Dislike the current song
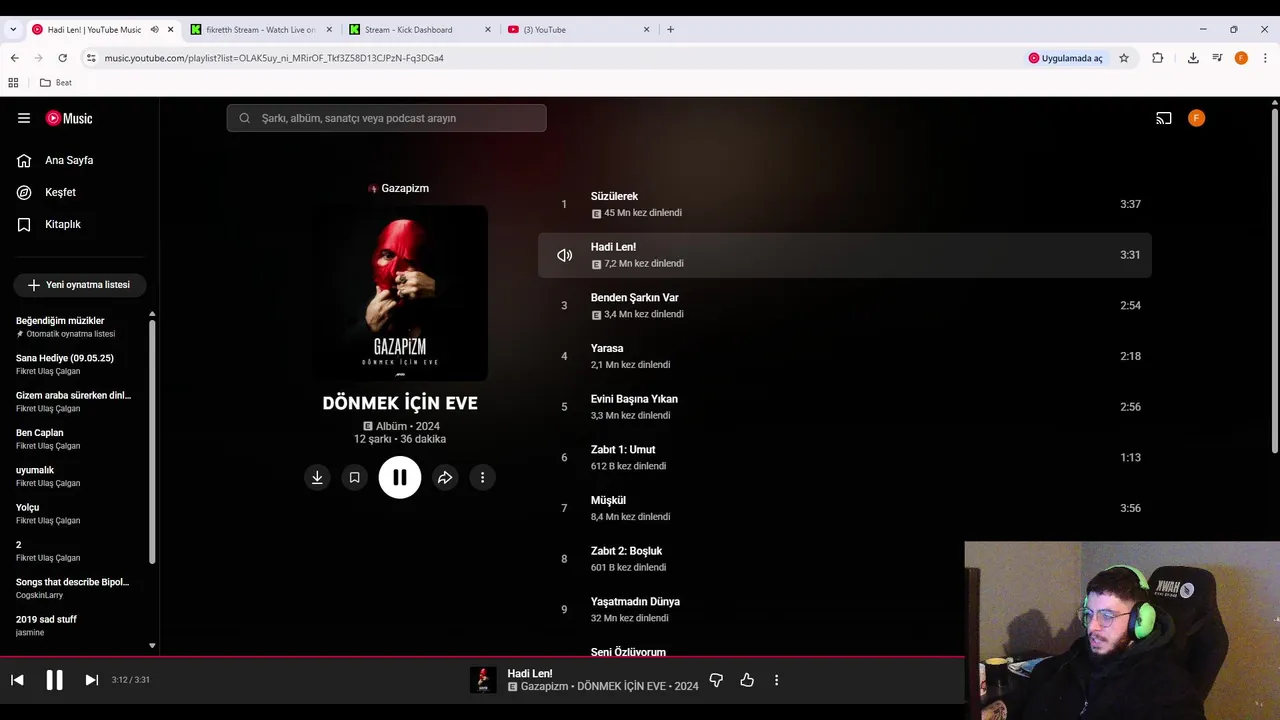Image resolution: width=1280 pixels, height=720 pixels. click(716, 680)
